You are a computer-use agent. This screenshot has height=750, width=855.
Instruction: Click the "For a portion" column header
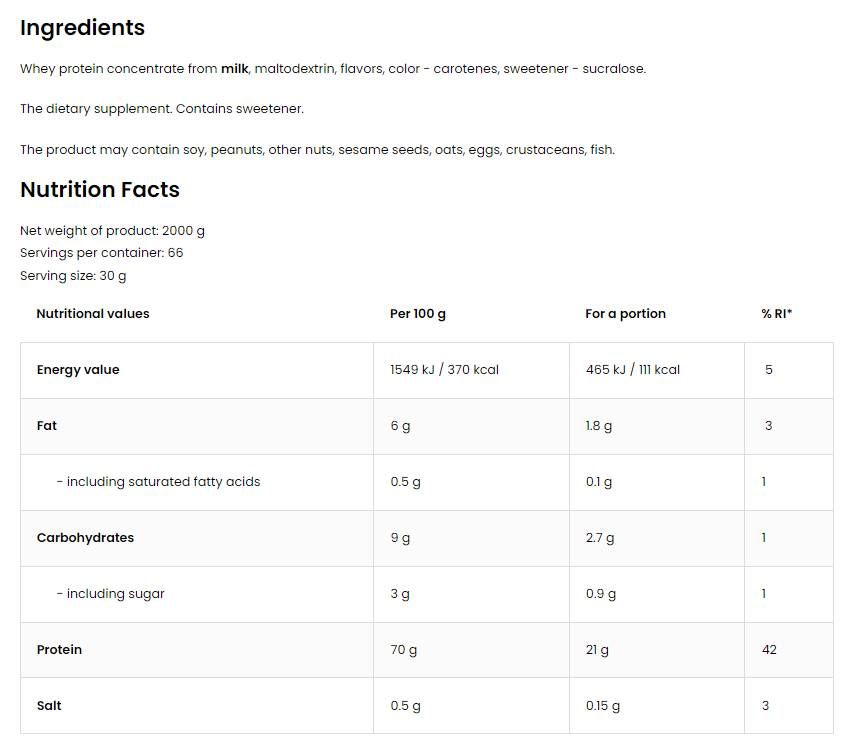[625, 314]
